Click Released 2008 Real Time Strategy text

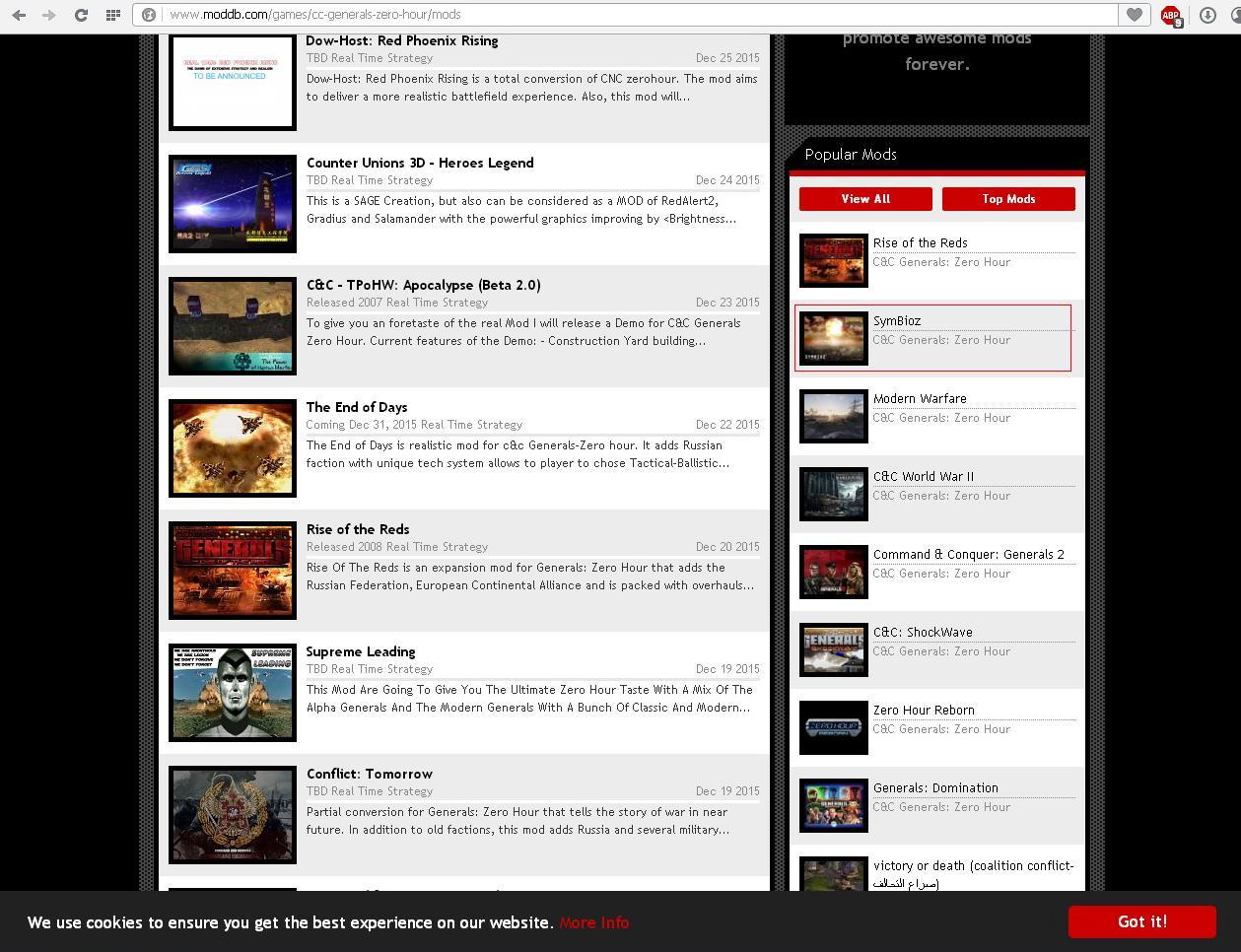397,547
